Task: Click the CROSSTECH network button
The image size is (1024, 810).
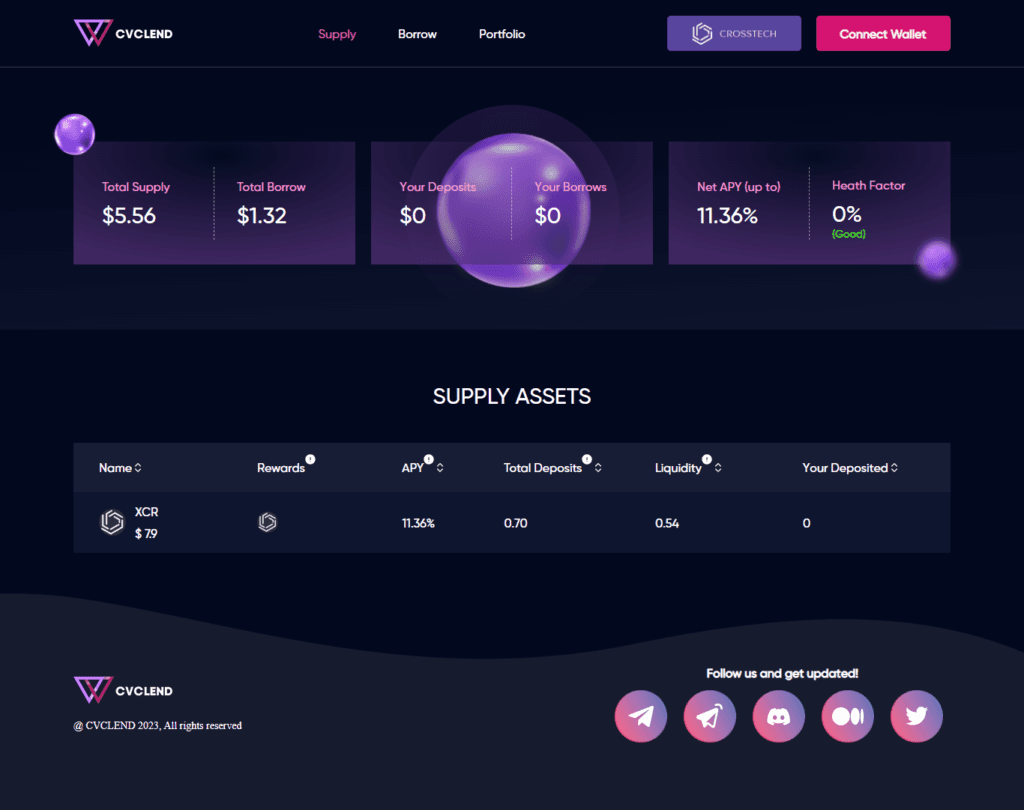Action: pos(734,33)
